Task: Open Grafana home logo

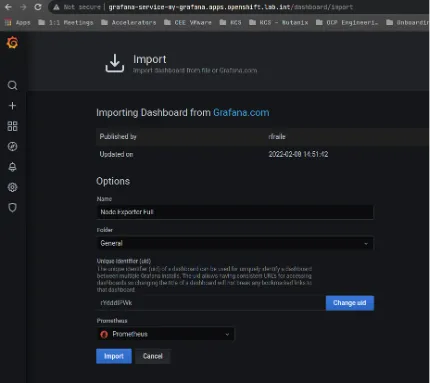Action: coord(12,43)
